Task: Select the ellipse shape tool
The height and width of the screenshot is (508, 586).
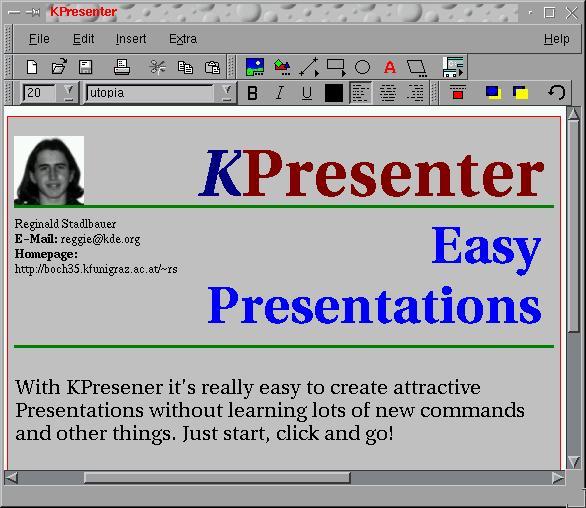Action: pos(362,67)
